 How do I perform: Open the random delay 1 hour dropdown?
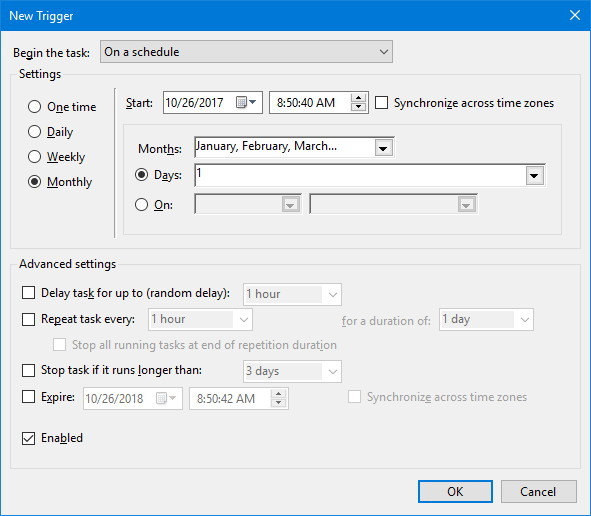point(292,294)
